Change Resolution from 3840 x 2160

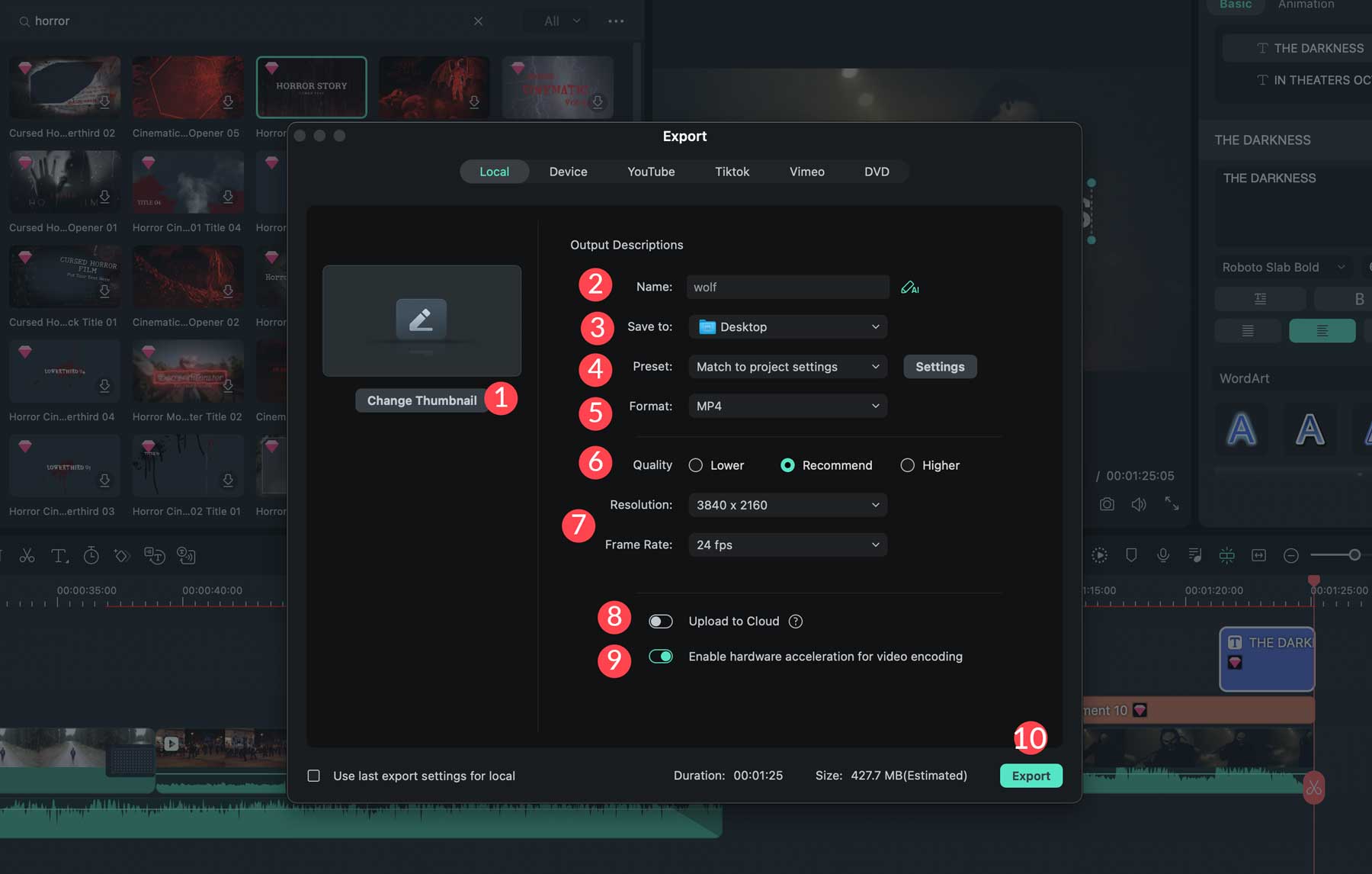pos(787,504)
